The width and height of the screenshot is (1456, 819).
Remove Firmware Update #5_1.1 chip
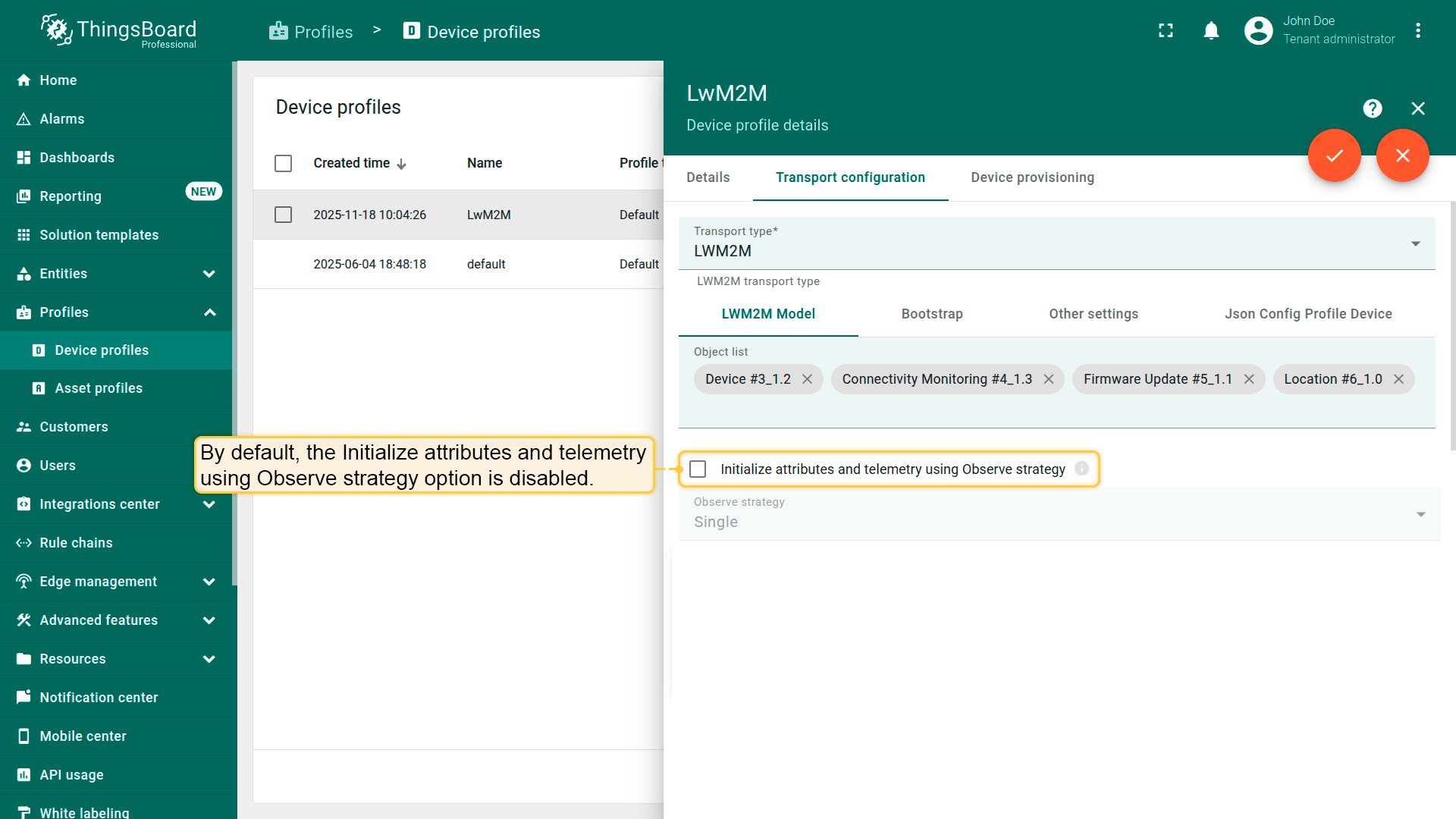click(x=1249, y=379)
